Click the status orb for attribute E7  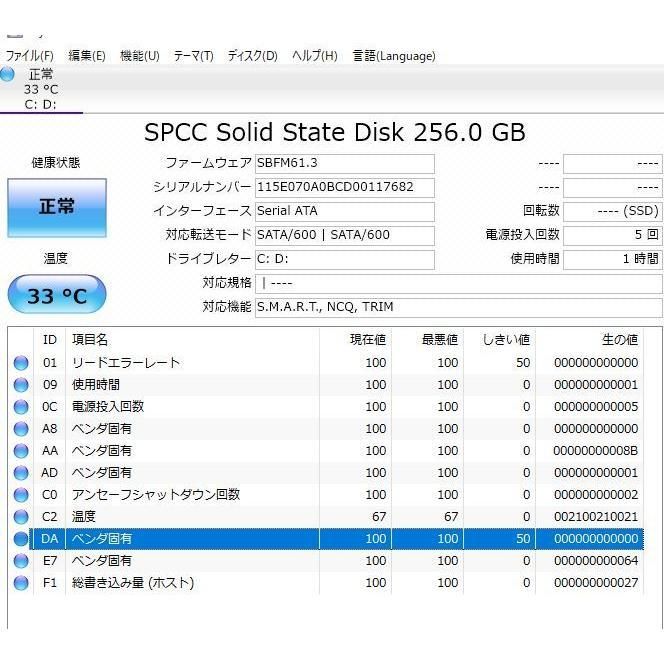pyautogui.click(x=21, y=561)
